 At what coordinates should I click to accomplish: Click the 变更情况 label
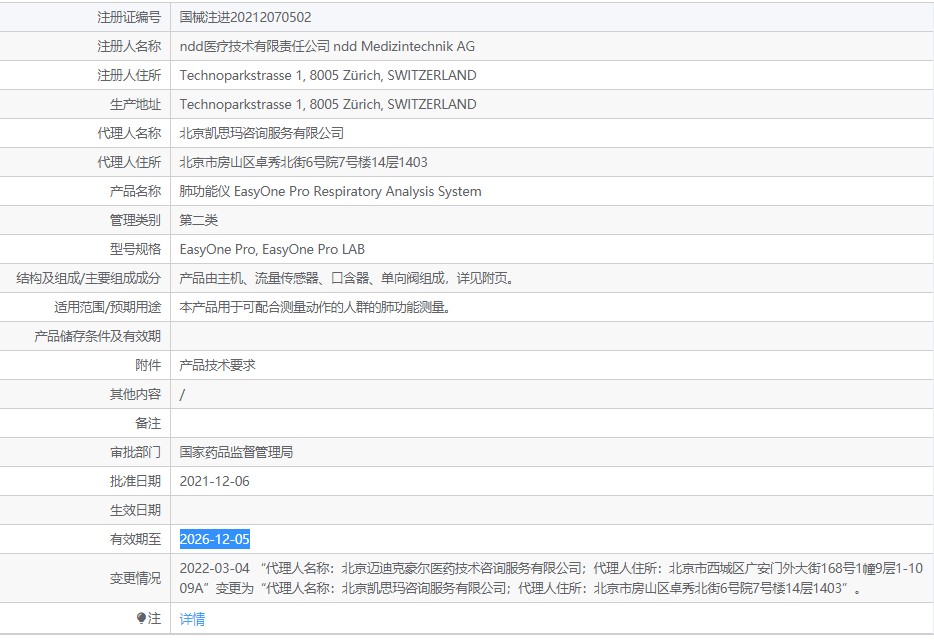(135, 578)
